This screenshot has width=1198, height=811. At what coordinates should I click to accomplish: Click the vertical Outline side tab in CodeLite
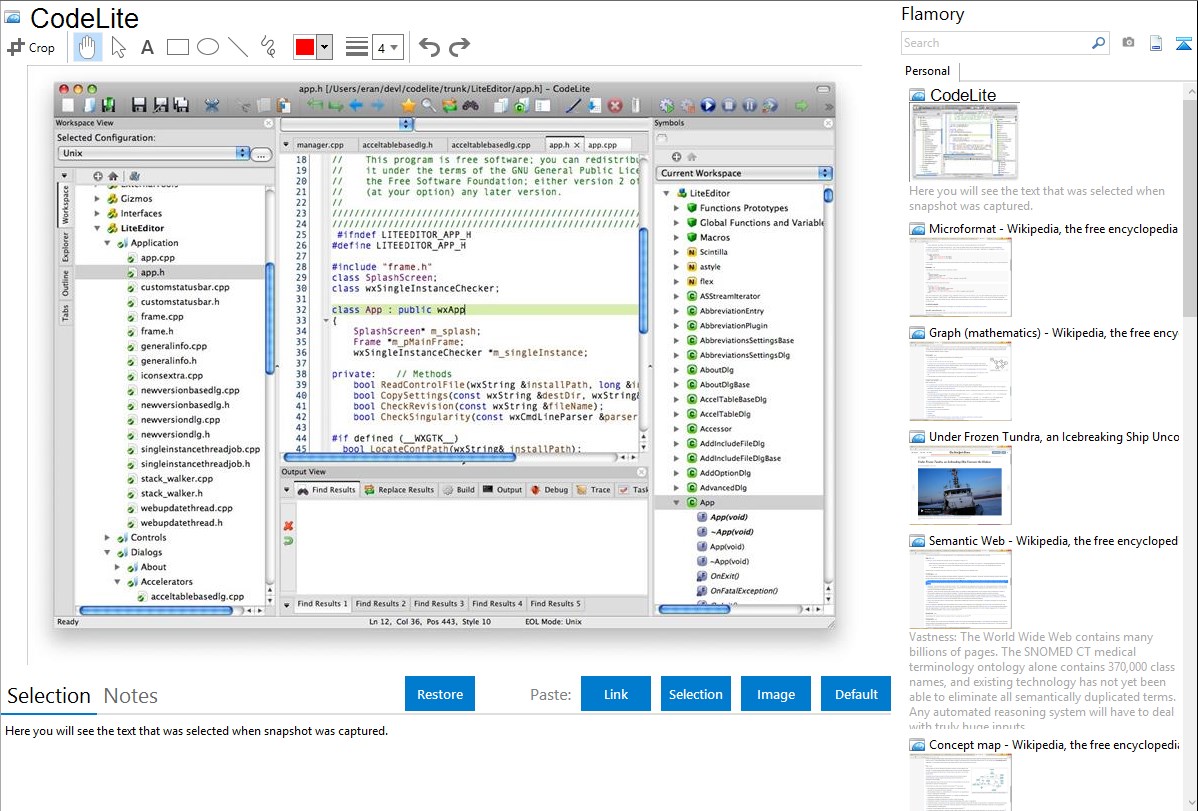pyautogui.click(x=66, y=284)
